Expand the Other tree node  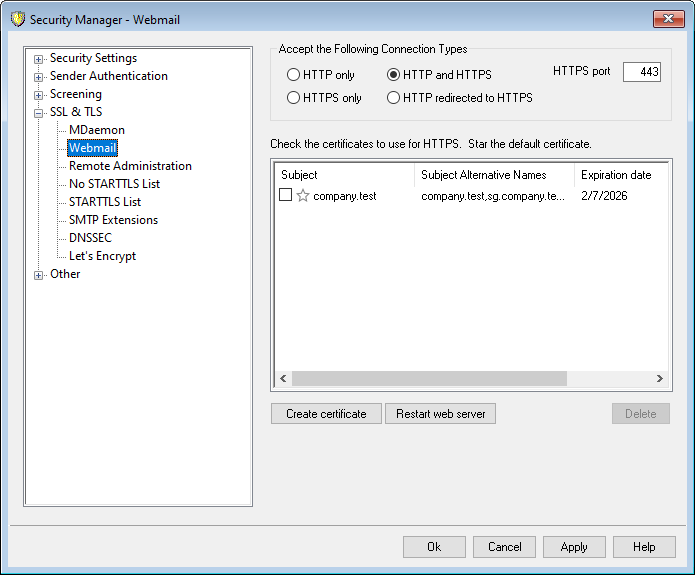click(x=39, y=275)
